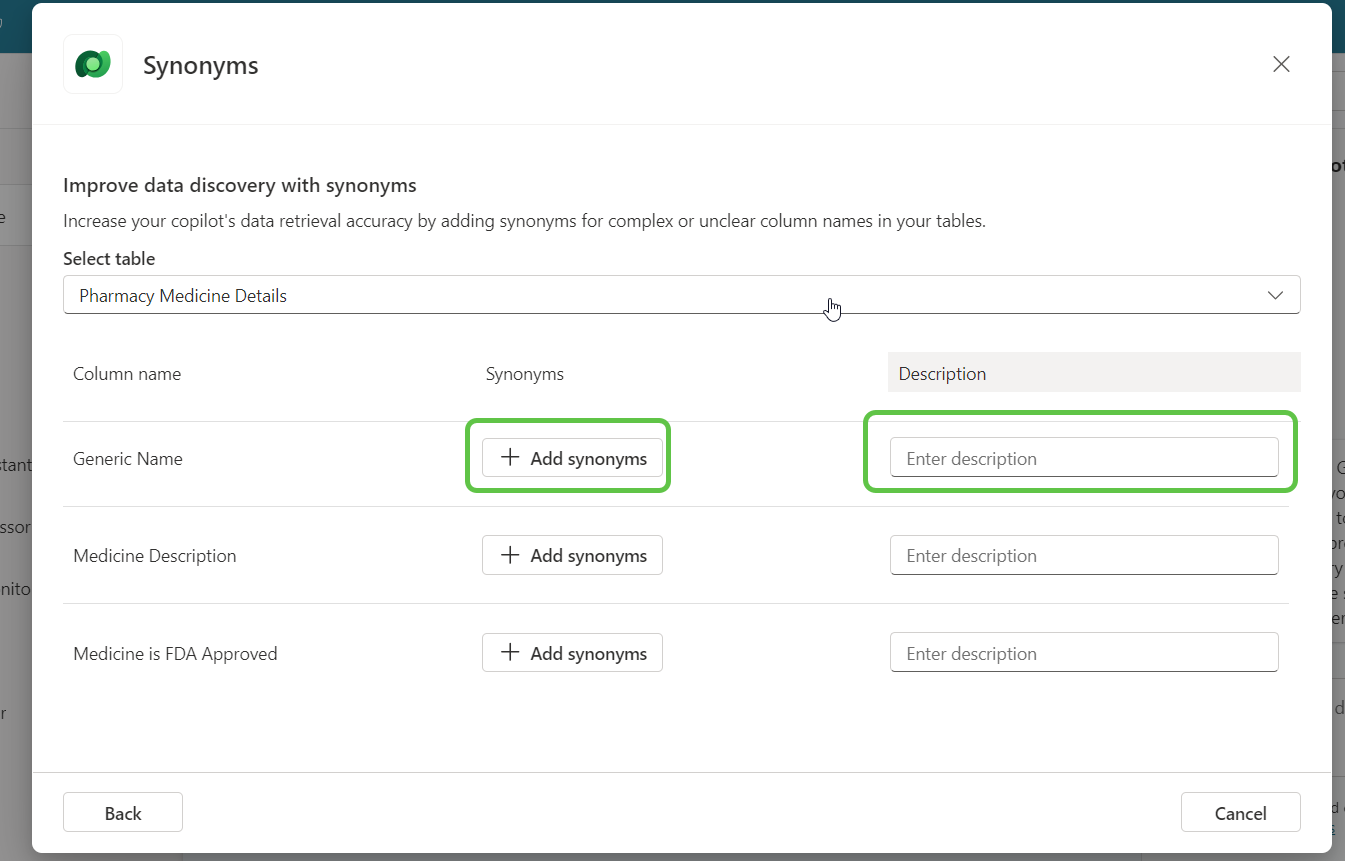Viewport: 1345px width, 861px height.
Task: Click the Pharmacy Medicine Details table selection text
Action: tap(183, 296)
